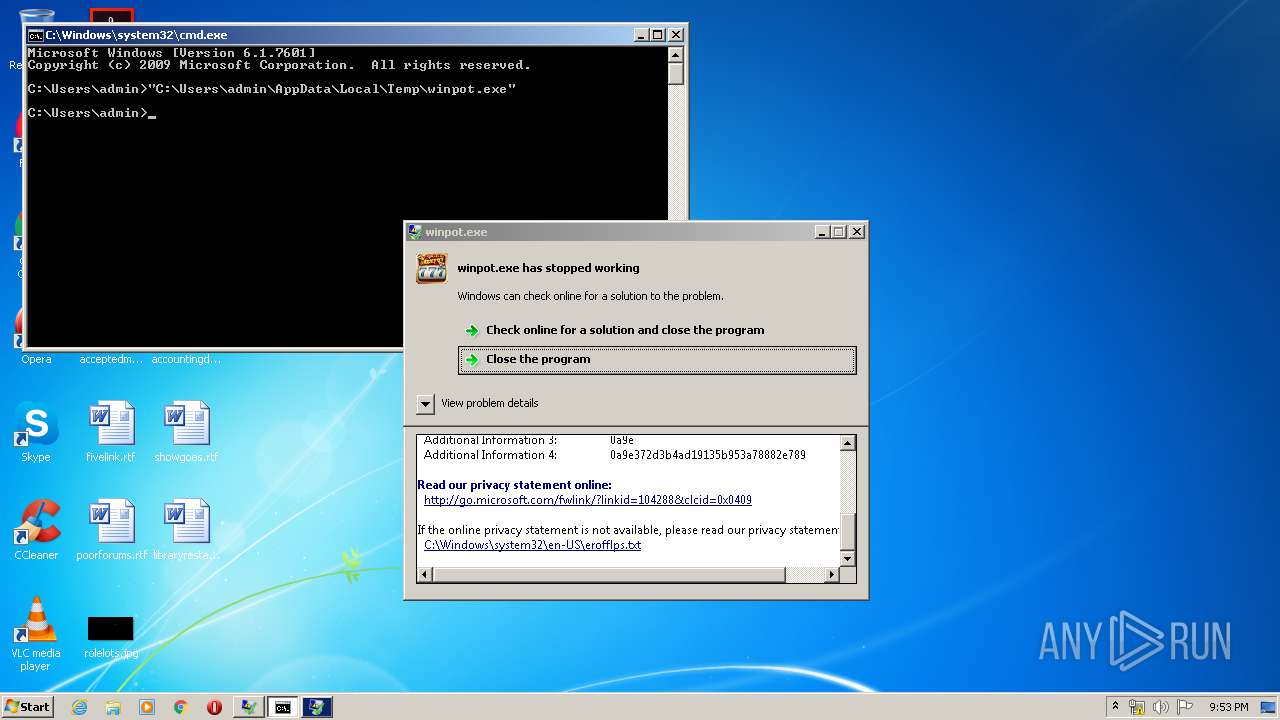Switch to the winpot.exe taskbar button
This screenshot has width=1280, height=720.
tap(317, 707)
